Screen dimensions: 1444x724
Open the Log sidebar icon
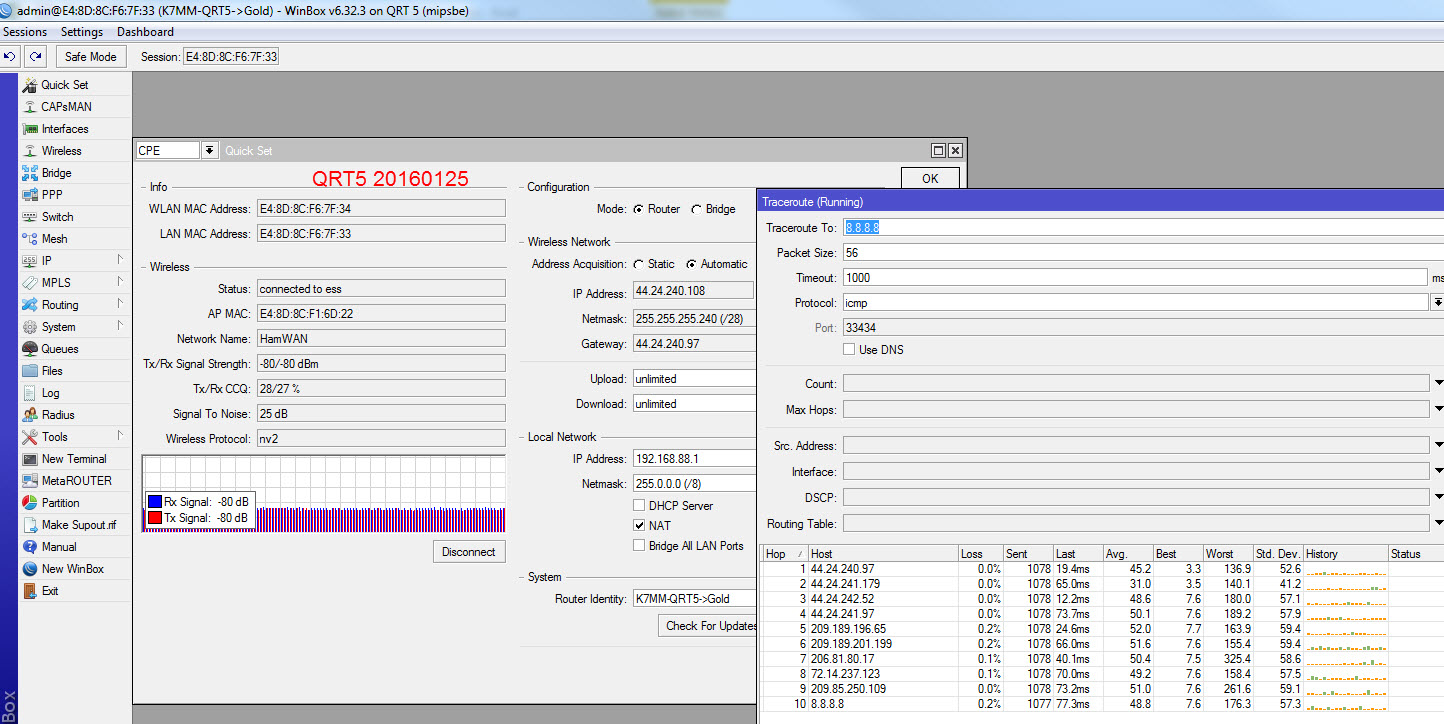point(30,393)
